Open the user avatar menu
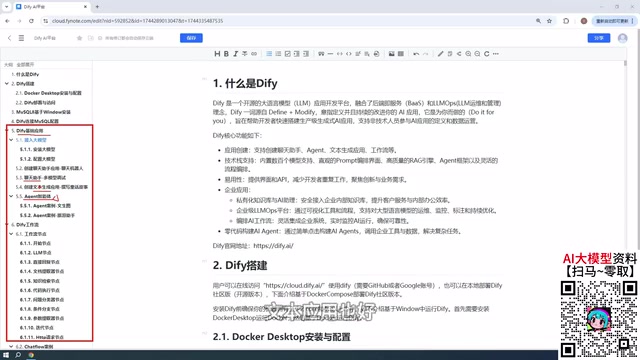This screenshot has width=640, height=360. click(622, 38)
